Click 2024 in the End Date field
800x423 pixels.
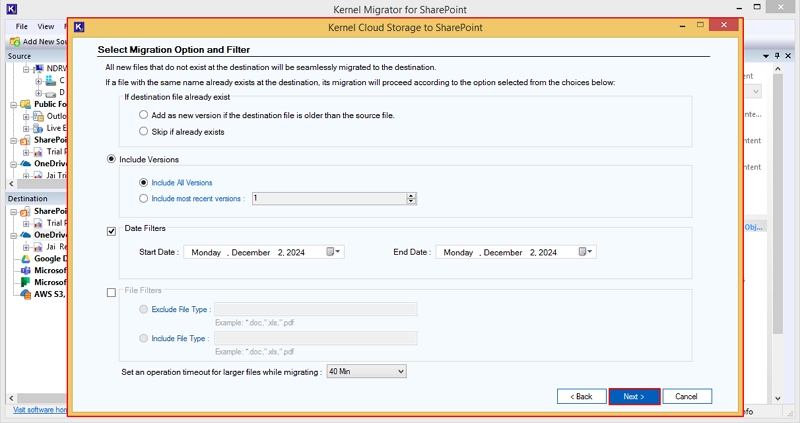pyautogui.click(x=547, y=252)
